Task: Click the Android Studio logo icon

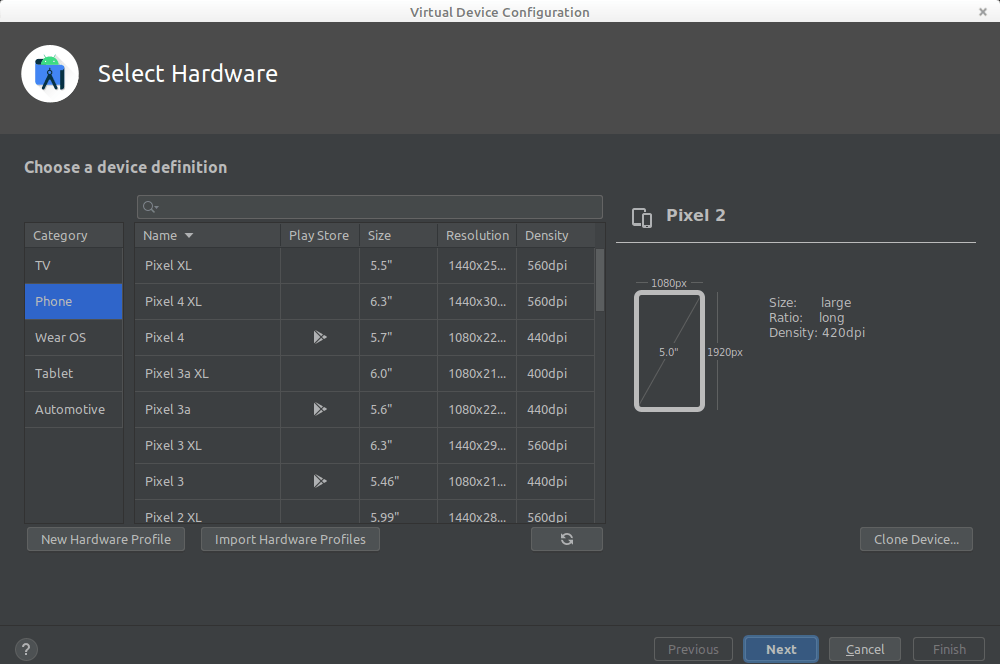Action: tap(50, 74)
